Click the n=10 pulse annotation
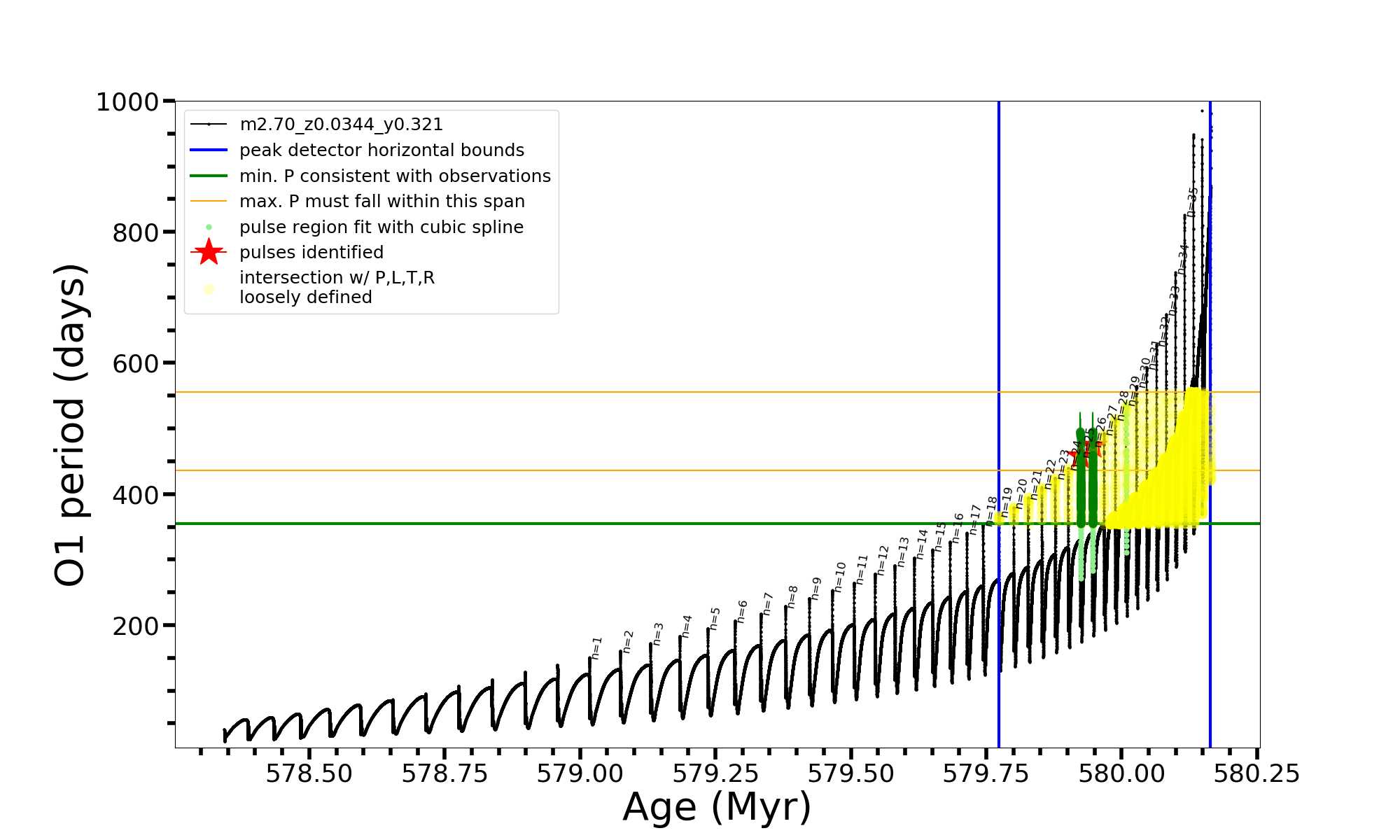1400x840 pixels. pyautogui.click(x=840, y=577)
